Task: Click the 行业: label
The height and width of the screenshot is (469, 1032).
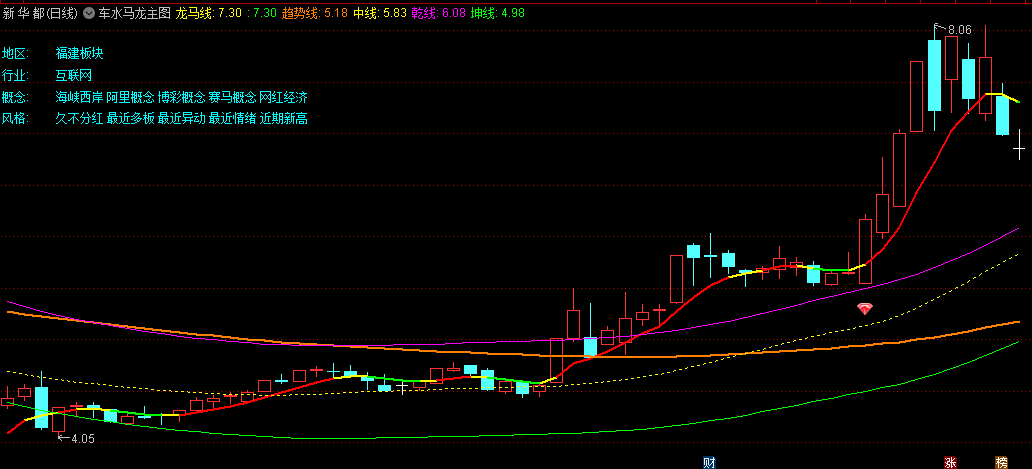Action: pos(16,76)
